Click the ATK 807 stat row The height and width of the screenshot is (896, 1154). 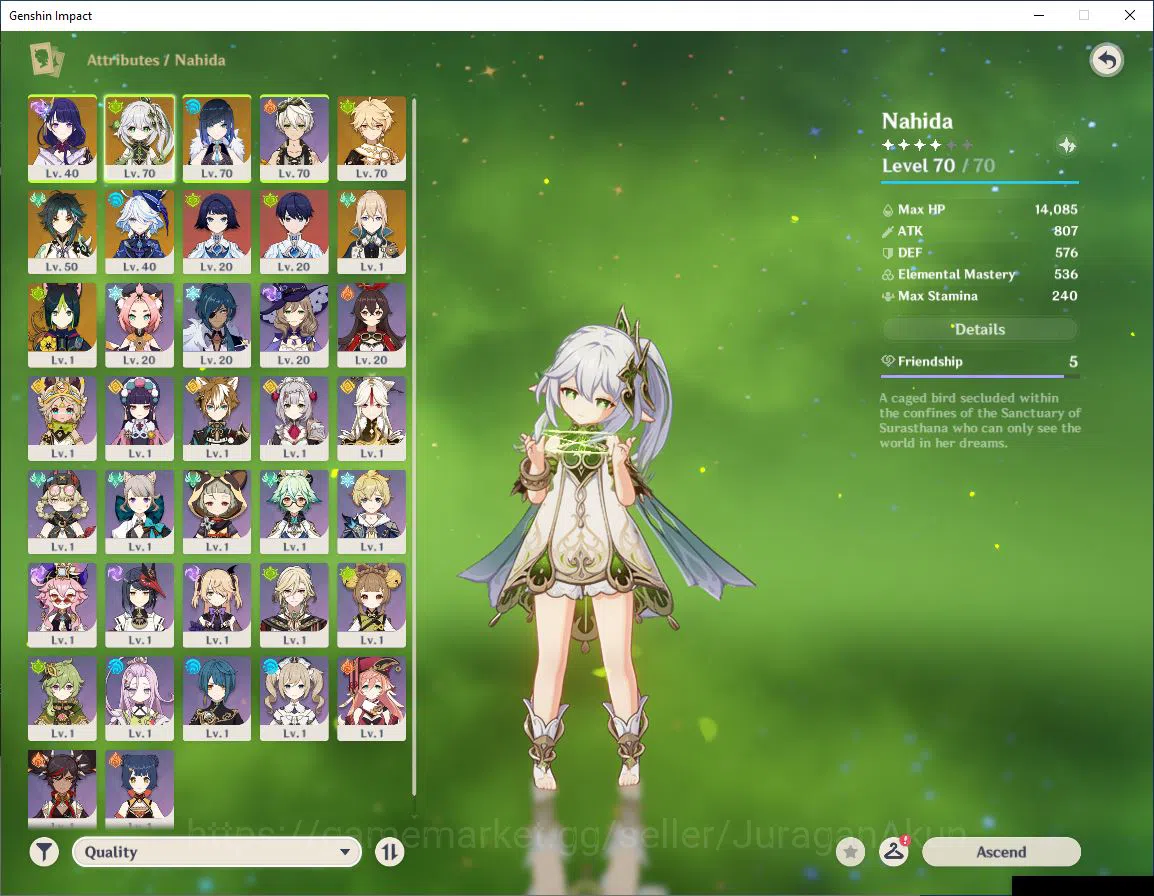click(x=980, y=231)
